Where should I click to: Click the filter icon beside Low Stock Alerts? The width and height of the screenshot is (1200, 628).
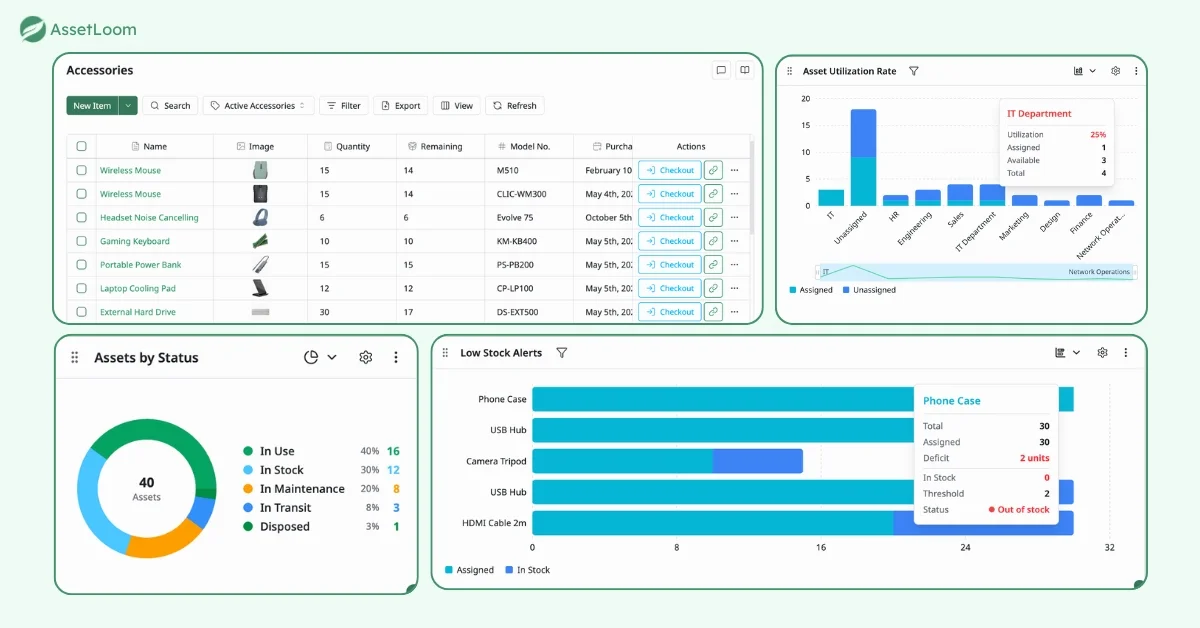[x=562, y=352]
